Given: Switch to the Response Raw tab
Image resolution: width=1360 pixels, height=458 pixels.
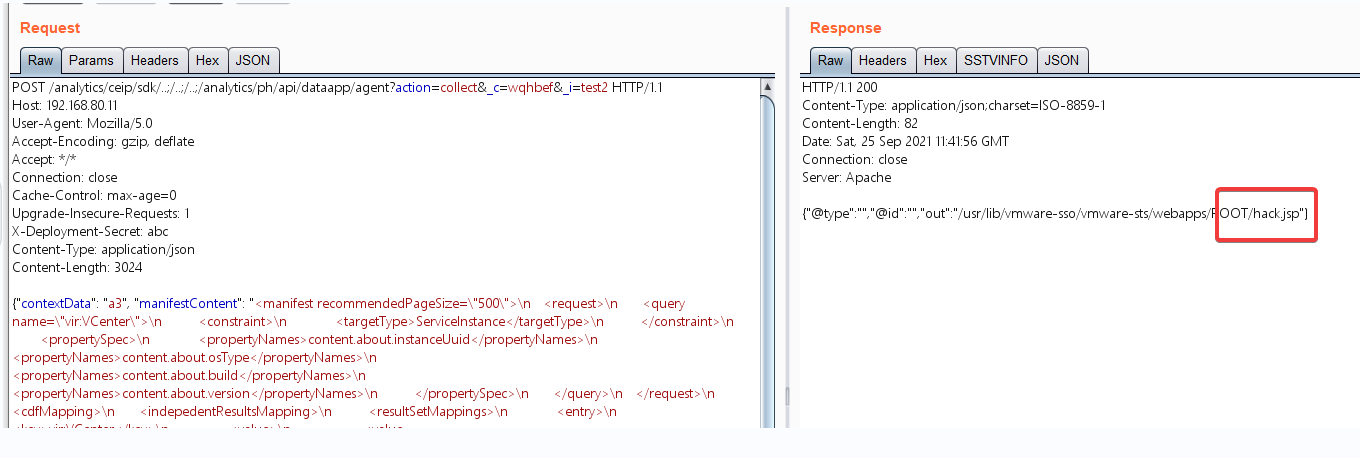Looking at the screenshot, I should pos(831,60).
